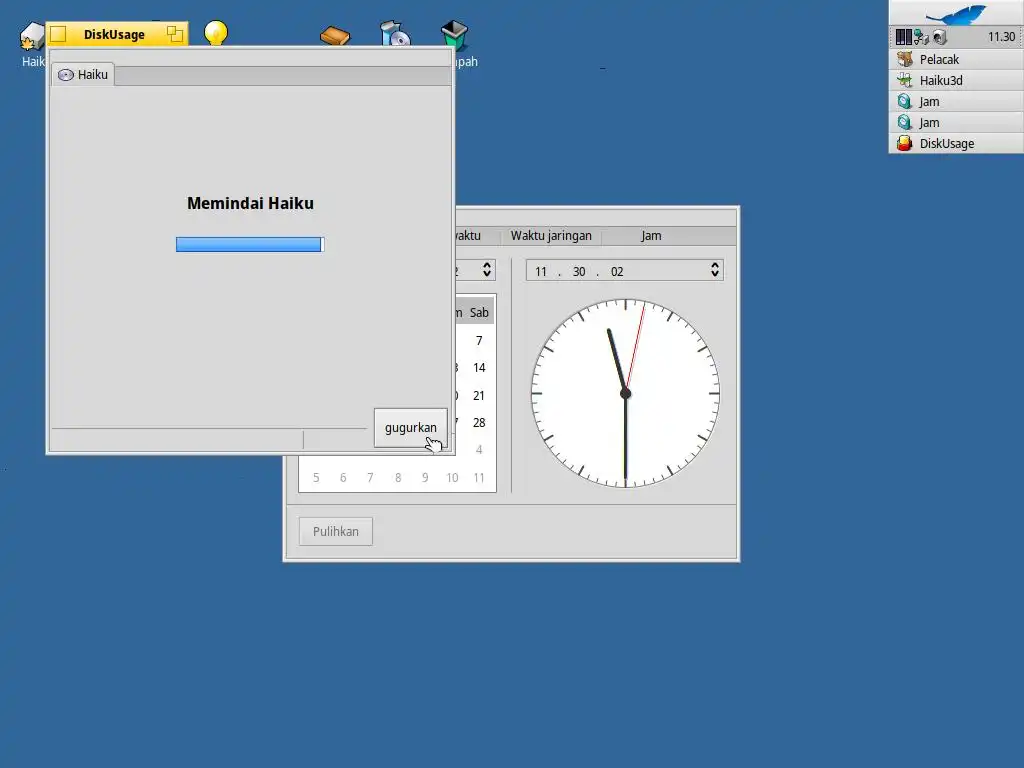Click the analog clock face
Viewport: 1024px width, 768px height.
click(x=626, y=393)
